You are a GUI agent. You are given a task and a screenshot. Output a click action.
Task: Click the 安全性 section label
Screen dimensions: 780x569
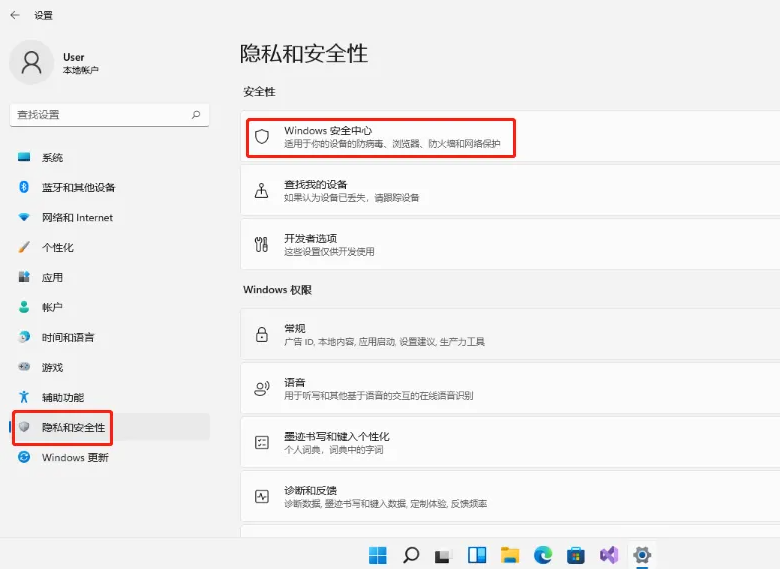259,92
